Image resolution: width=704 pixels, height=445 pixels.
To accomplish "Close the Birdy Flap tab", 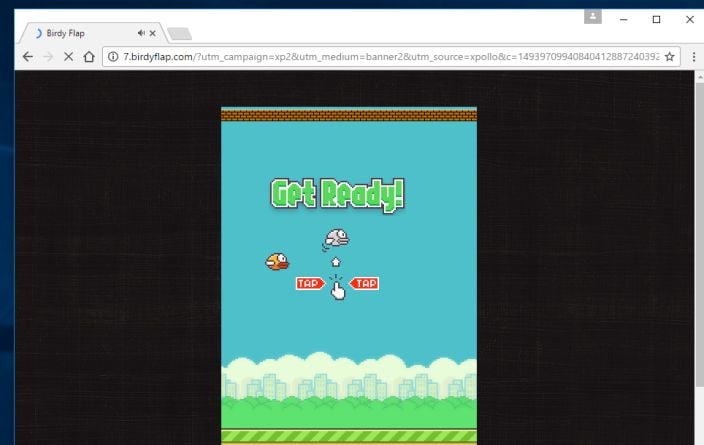I will coord(153,33).
